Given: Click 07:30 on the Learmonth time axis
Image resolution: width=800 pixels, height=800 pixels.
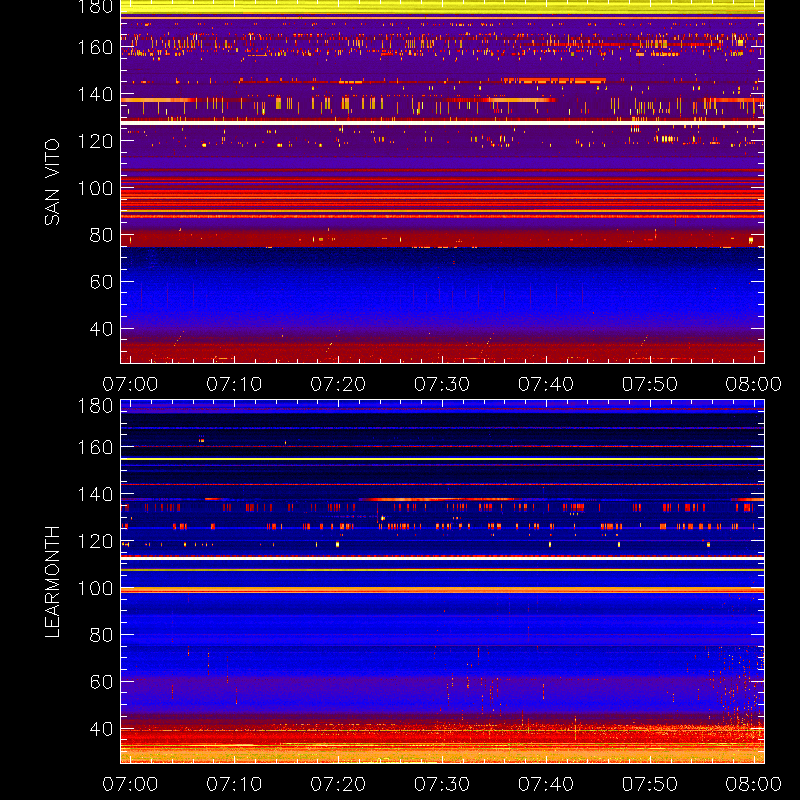Looking at the screenshot, I should tap(442, 784).
